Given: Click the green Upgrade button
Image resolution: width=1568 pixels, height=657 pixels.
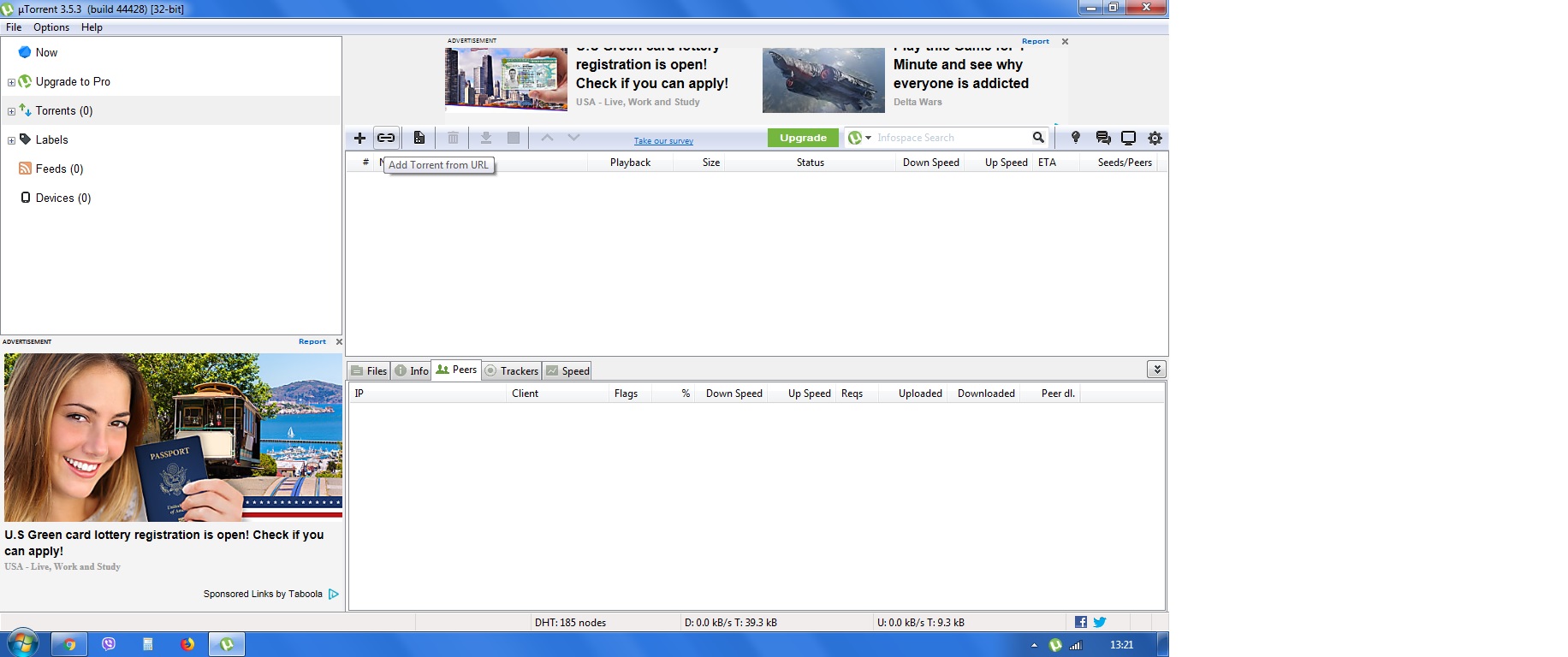Looking at the screenshot, I should 803,138.
